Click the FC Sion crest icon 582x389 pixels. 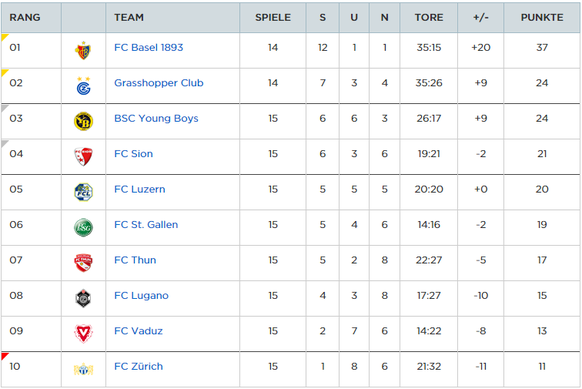[84, 157]
